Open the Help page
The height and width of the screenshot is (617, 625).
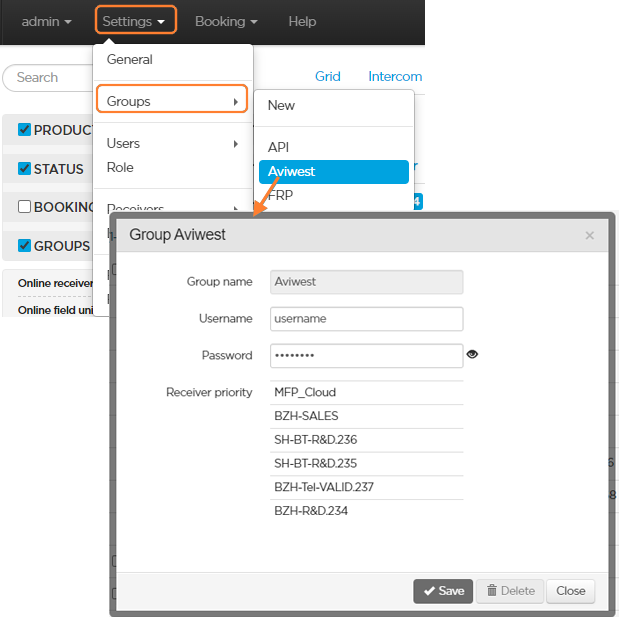(302, 21)
